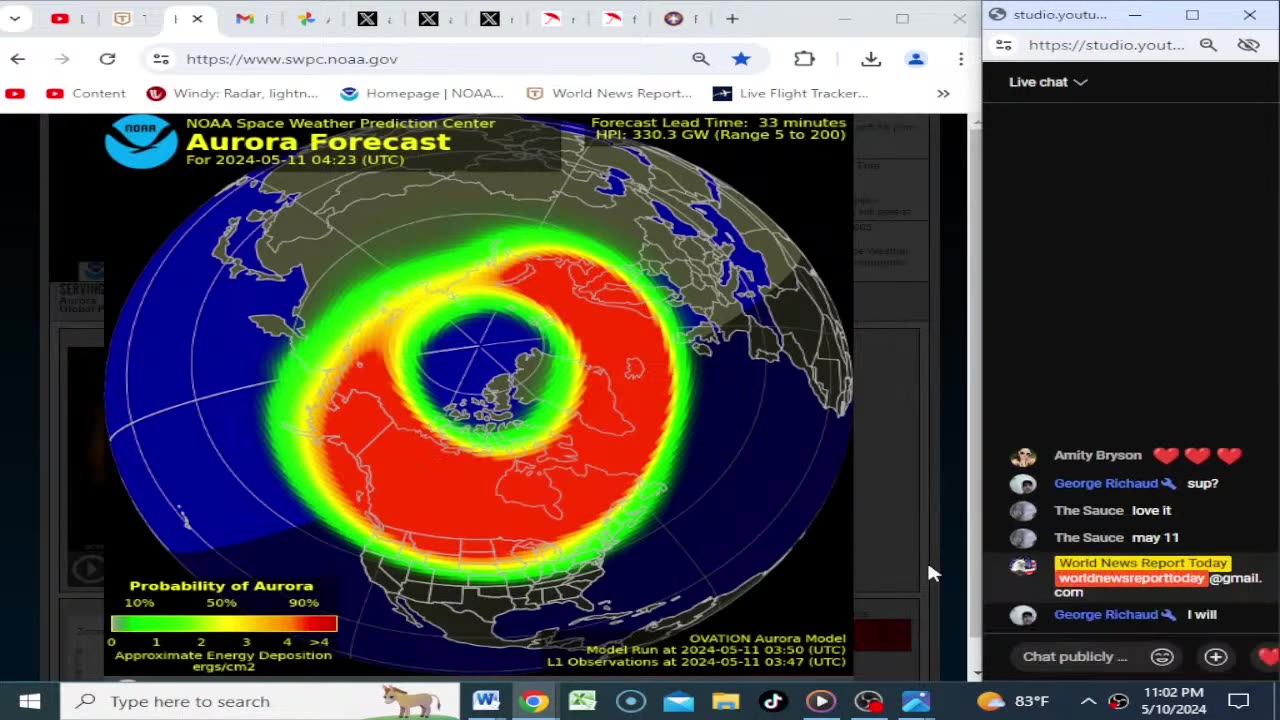Expand the tab search dropdown arrow
Image resolution: width=1280 pixels, height=720 pixels.
click(x=15, y=18)
